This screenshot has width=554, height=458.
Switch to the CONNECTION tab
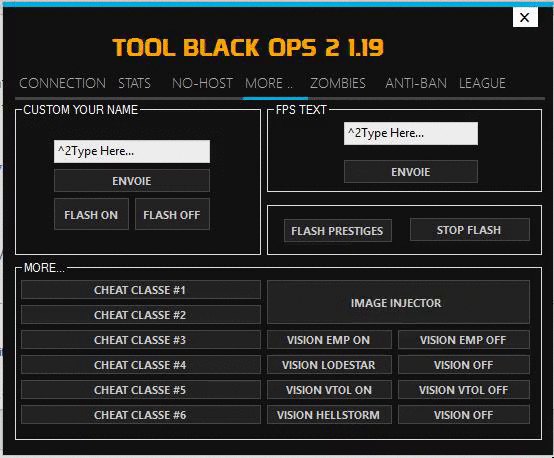(x=63, y=83)
